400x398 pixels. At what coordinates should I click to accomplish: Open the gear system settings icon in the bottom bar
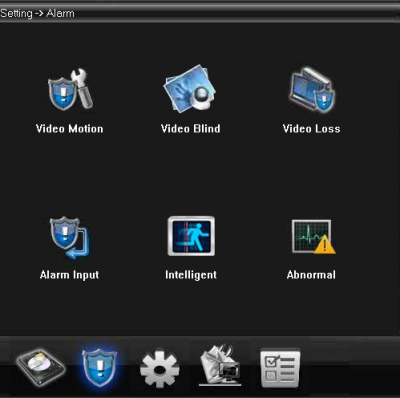(160, 368)
